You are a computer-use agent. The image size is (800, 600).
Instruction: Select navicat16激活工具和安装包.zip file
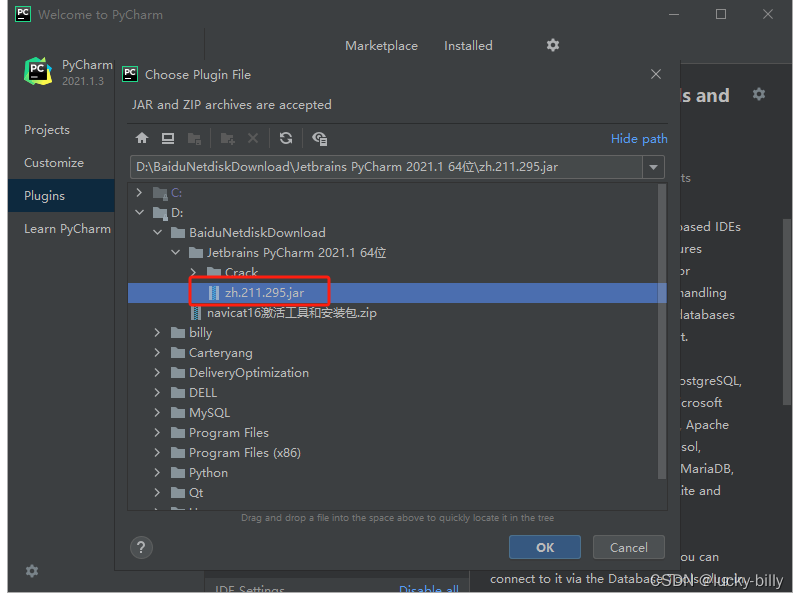pyautogui.click(x=292, y=313)
